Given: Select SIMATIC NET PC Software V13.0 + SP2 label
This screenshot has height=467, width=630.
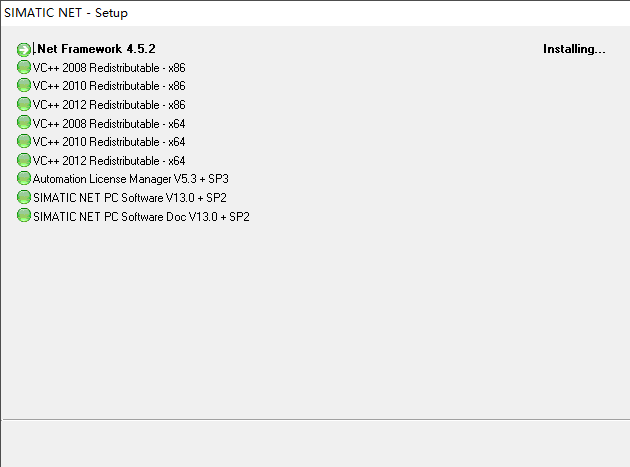Looking at the screenshot, I should [x=130, y=198].
